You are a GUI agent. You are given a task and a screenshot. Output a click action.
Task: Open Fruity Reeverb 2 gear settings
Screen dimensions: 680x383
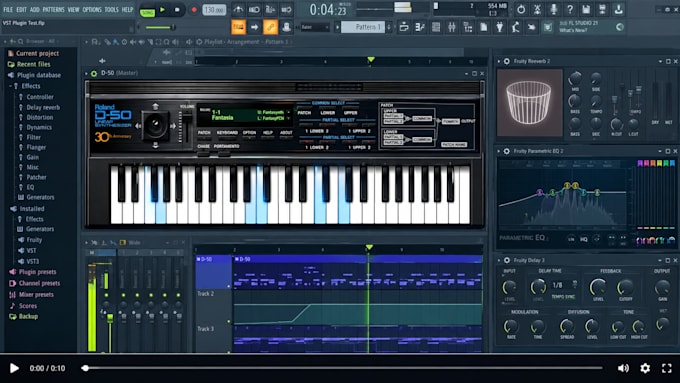click(507, 61)
